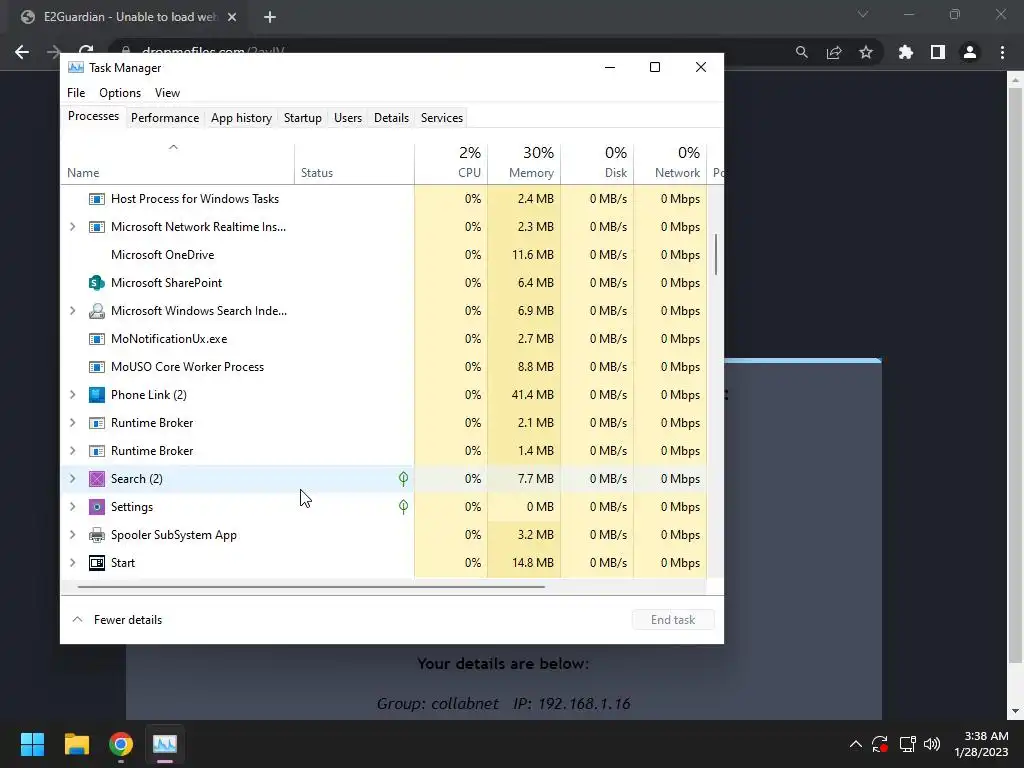Click the Microsoft Network Realtime Inspection icon
The image size is (1024, 768).
(97, 227)
